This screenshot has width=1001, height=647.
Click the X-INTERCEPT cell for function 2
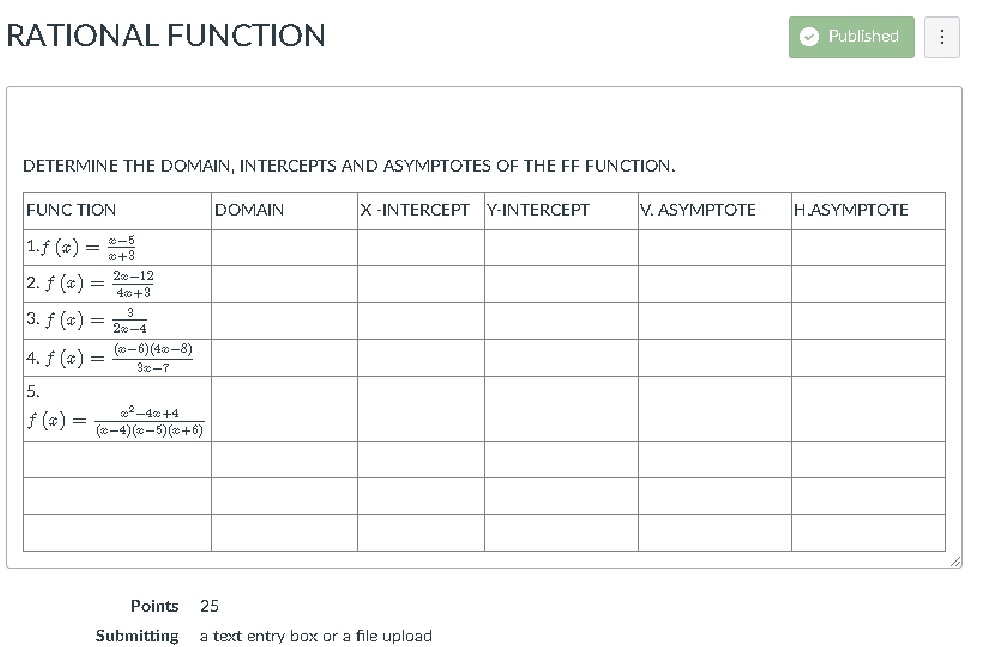pyautogui.click(x=419, y=284)
